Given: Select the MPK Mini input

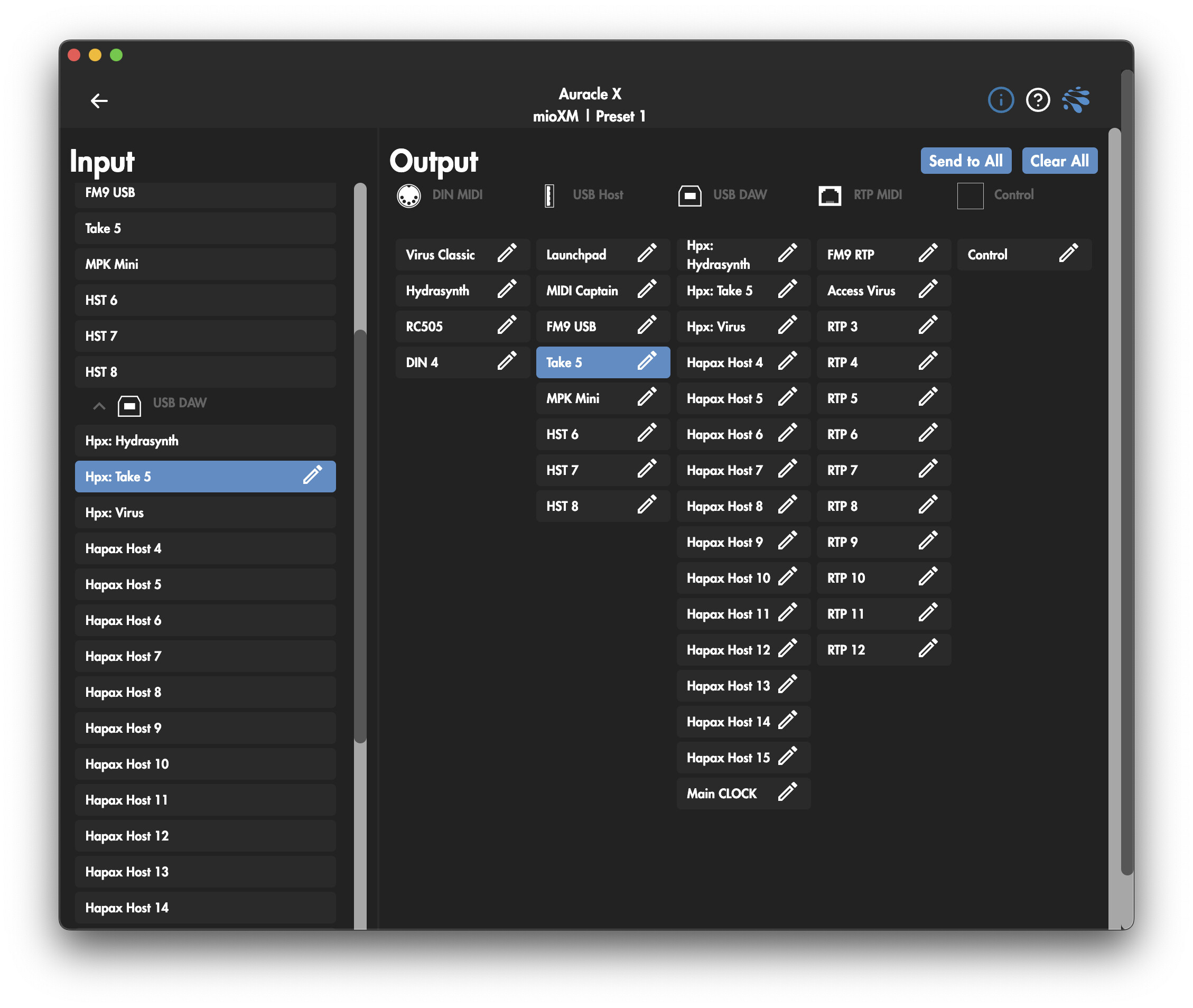Looking at the screenshot, I should point(204,264).
